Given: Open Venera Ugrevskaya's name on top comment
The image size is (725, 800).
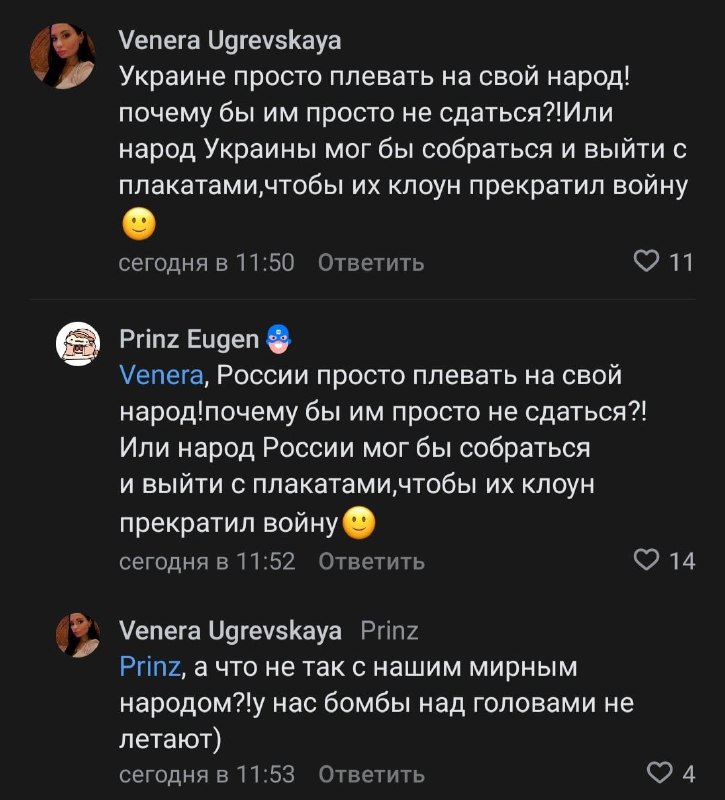Looking at the screenshot, I should 230,40.
